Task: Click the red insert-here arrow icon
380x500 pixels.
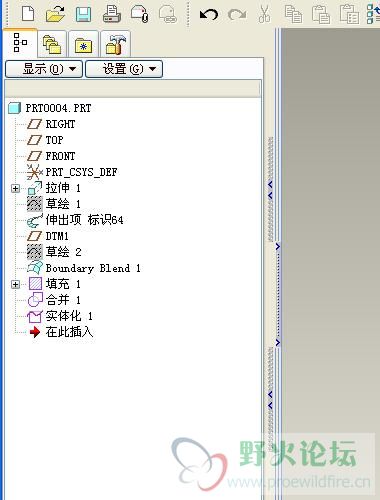Action: 35,332
